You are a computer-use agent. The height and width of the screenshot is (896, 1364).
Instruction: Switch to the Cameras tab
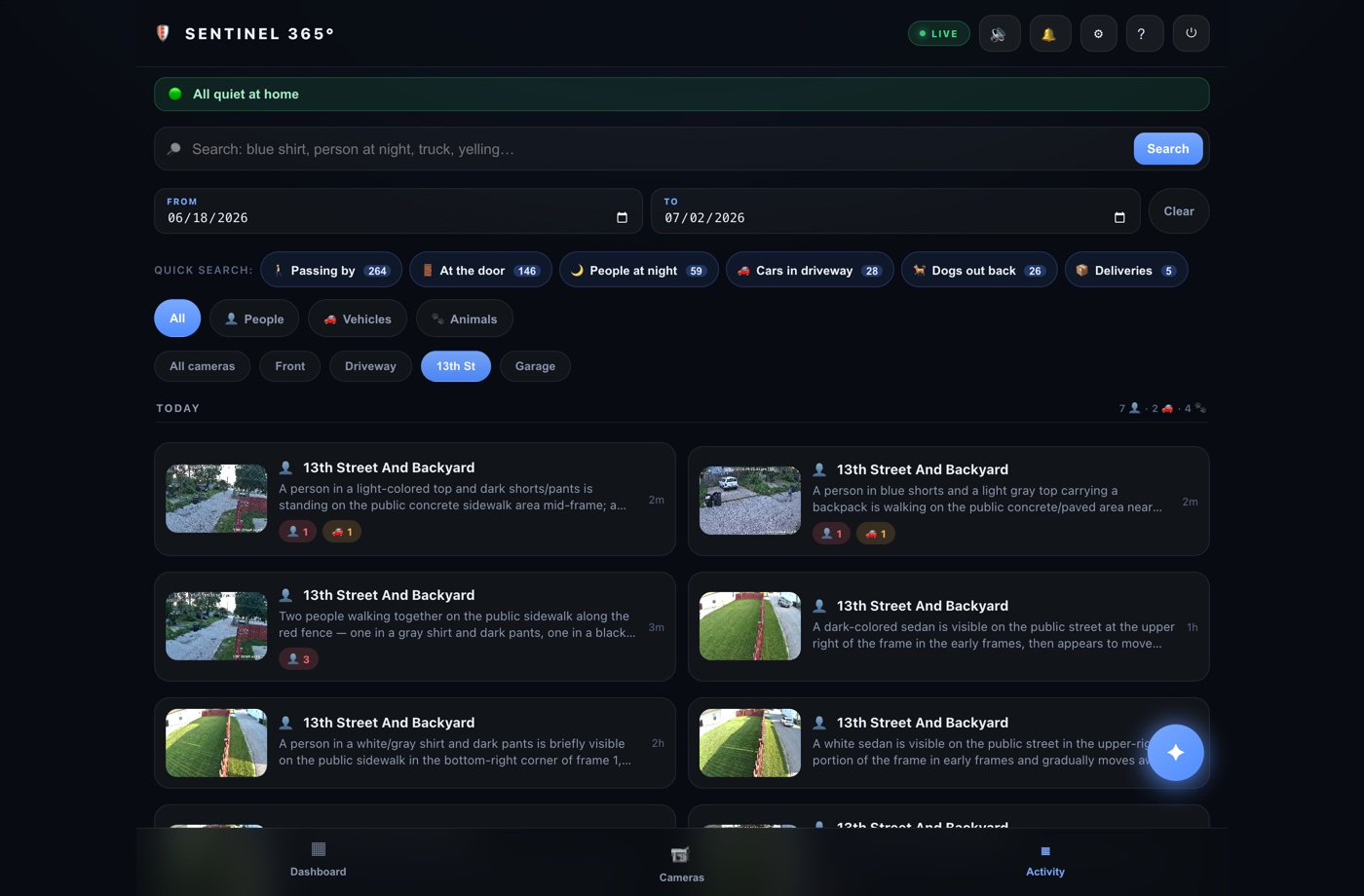(681, 864)
